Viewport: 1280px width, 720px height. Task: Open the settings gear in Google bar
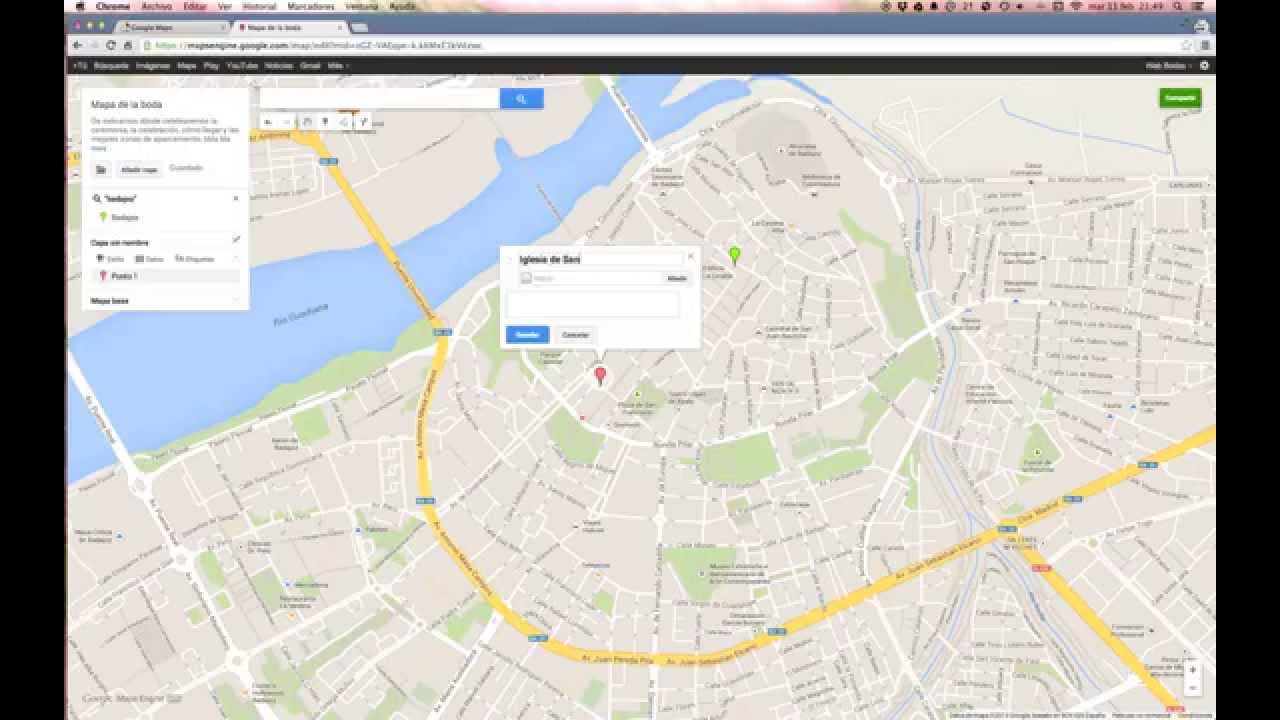pyautogui.click(x=1204, y=65)
